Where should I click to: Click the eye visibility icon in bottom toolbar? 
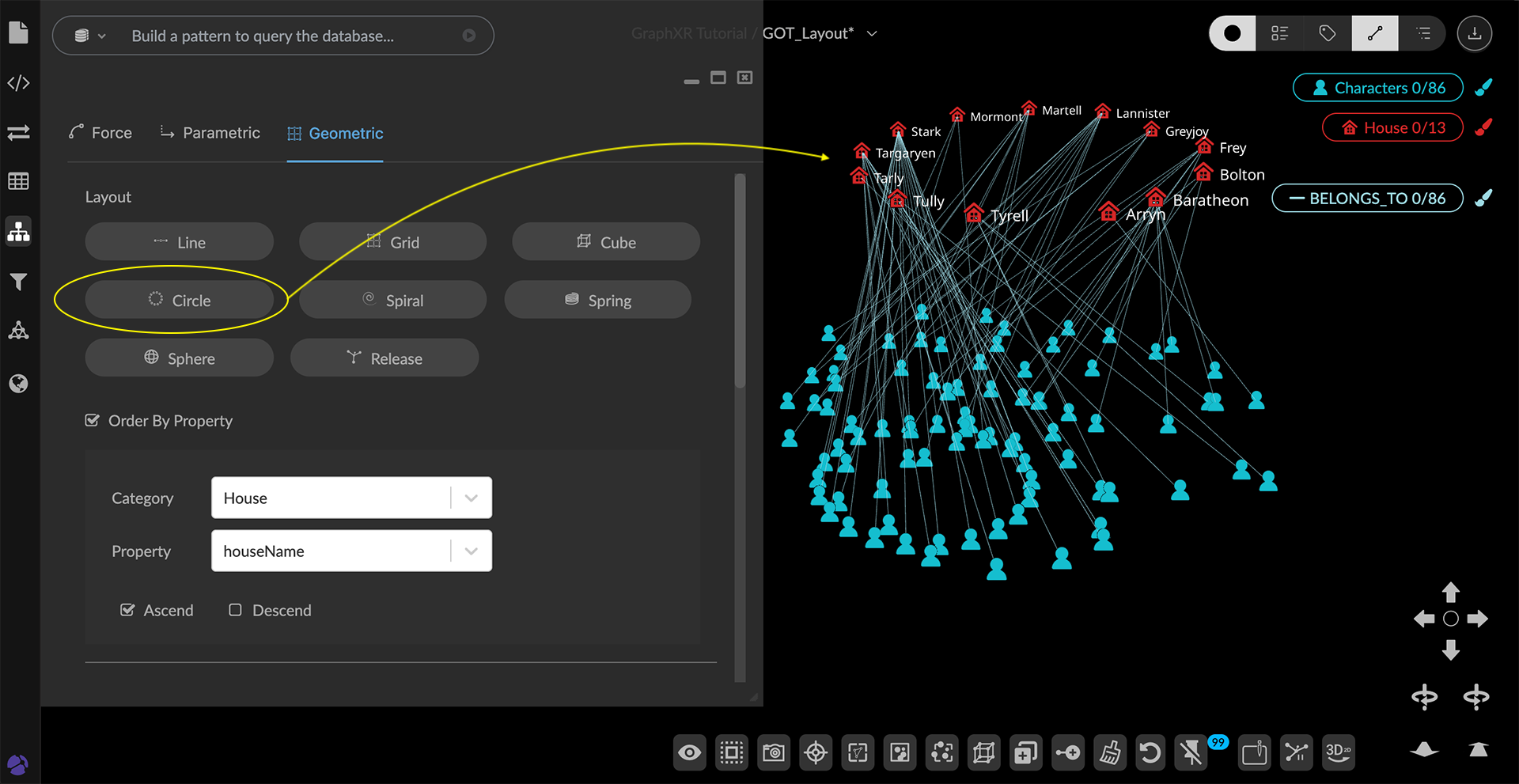click(690, 752)
